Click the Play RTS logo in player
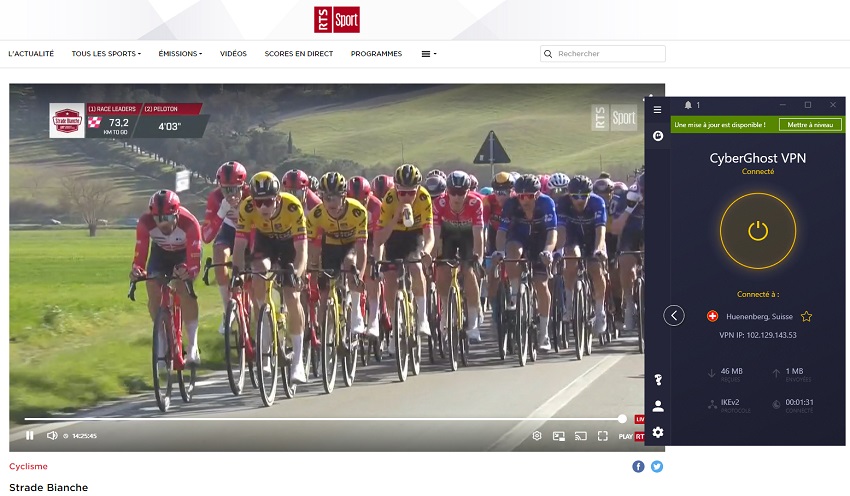850x496 pixels. pyautogui.click(x=632, y=436)
